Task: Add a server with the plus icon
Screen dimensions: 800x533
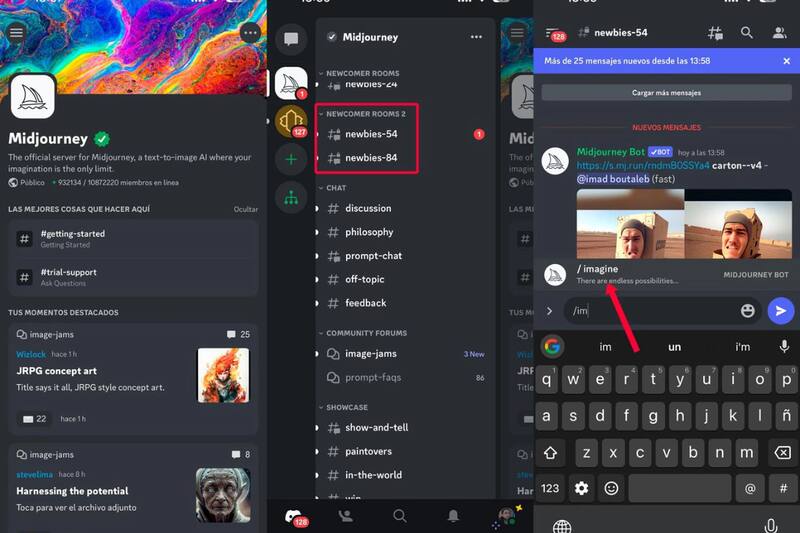Action: pyautogui.click(x=291, y=160)
